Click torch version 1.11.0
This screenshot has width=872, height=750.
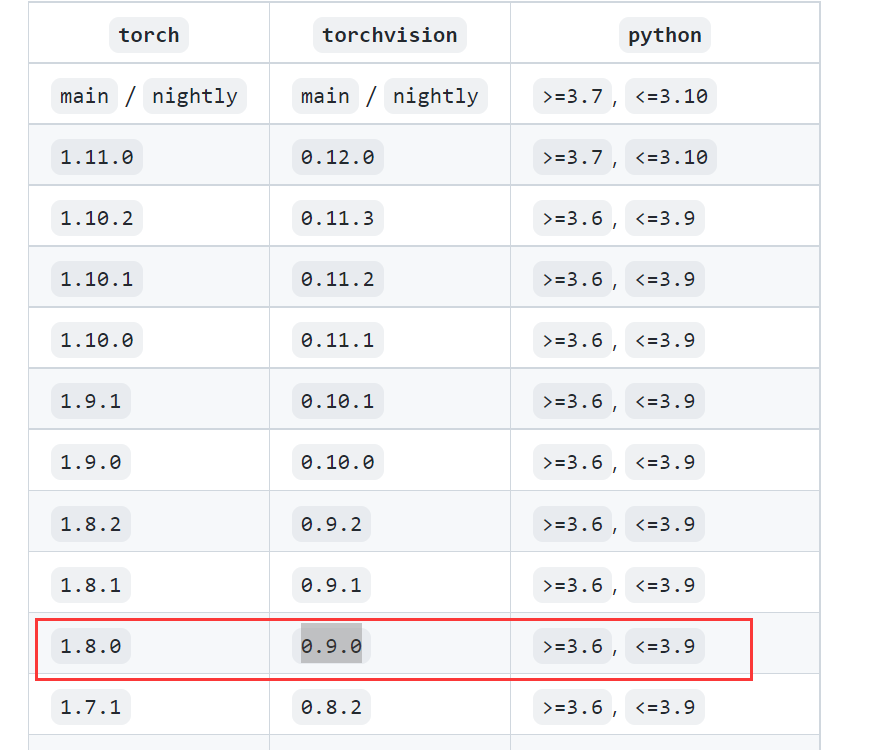[x=96, y=157]
